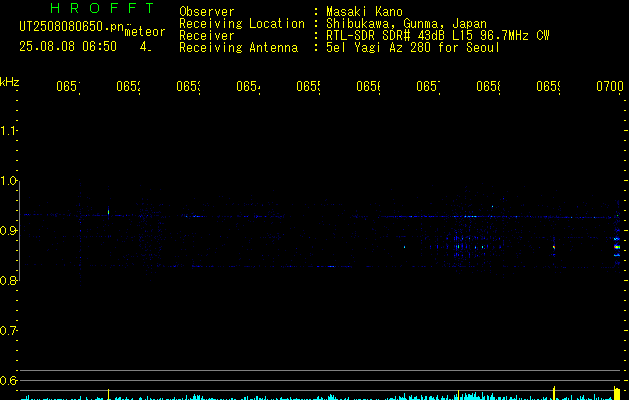Click the word meteor label
This screenshot has width=629, height=400.
[145, 32]
